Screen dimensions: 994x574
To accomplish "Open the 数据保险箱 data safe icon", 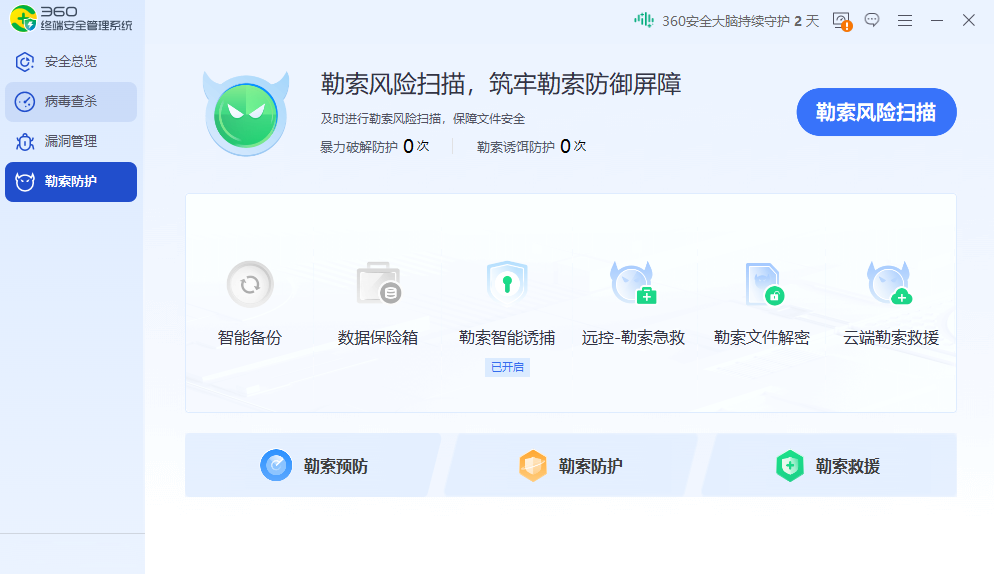I will point(378,285).
